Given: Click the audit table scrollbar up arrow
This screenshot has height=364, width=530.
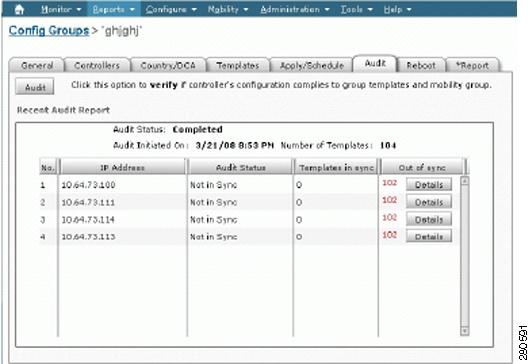Looking at the screenshot, I should coord(465,181).
